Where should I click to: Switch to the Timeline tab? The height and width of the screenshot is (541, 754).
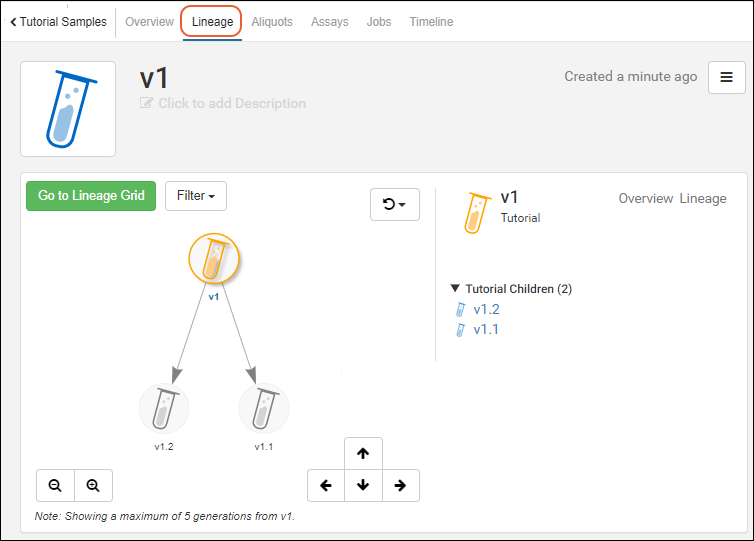coord(431,22)
